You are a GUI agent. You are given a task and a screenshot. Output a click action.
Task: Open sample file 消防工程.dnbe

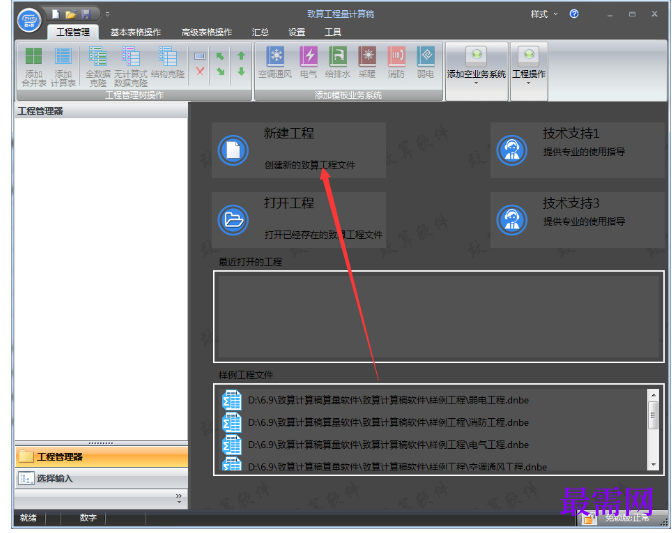coord(375,422)
